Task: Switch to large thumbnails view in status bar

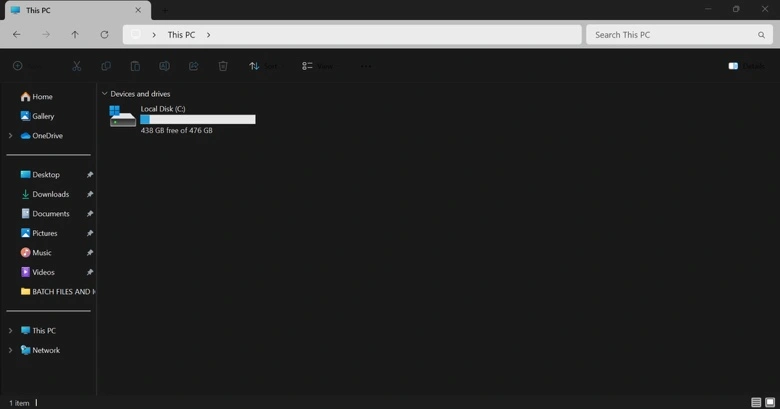Action: [770, 403]
